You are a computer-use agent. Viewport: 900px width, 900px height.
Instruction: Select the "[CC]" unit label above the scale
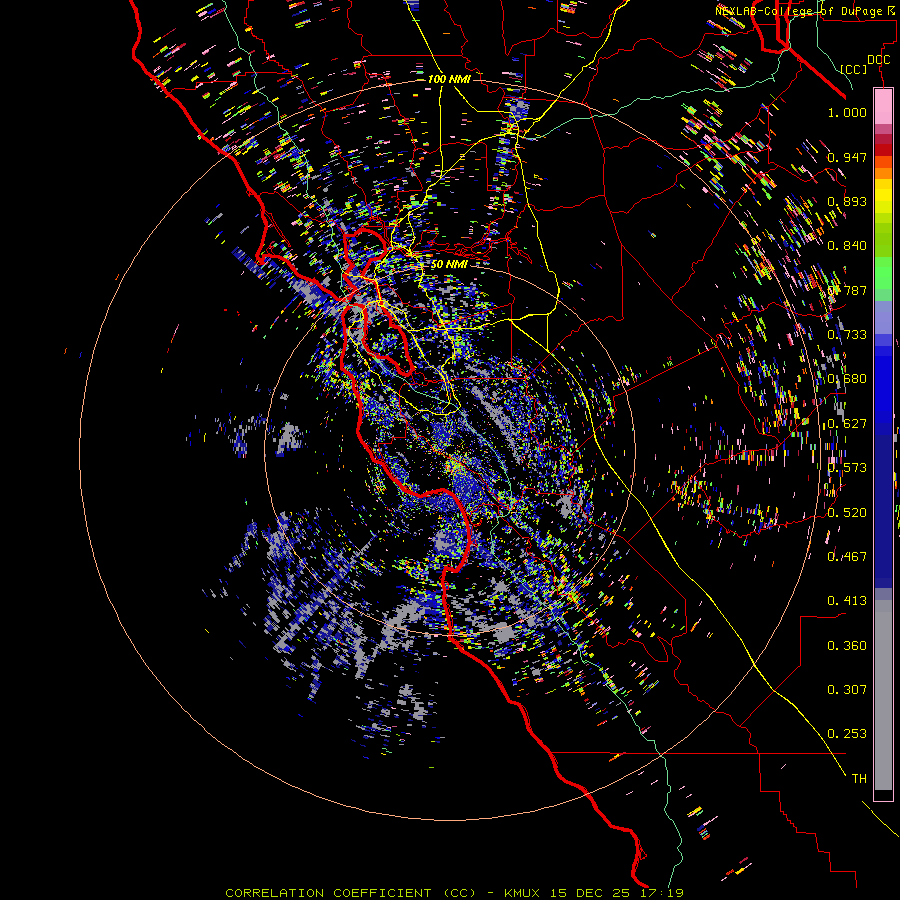tap(854, 69)
